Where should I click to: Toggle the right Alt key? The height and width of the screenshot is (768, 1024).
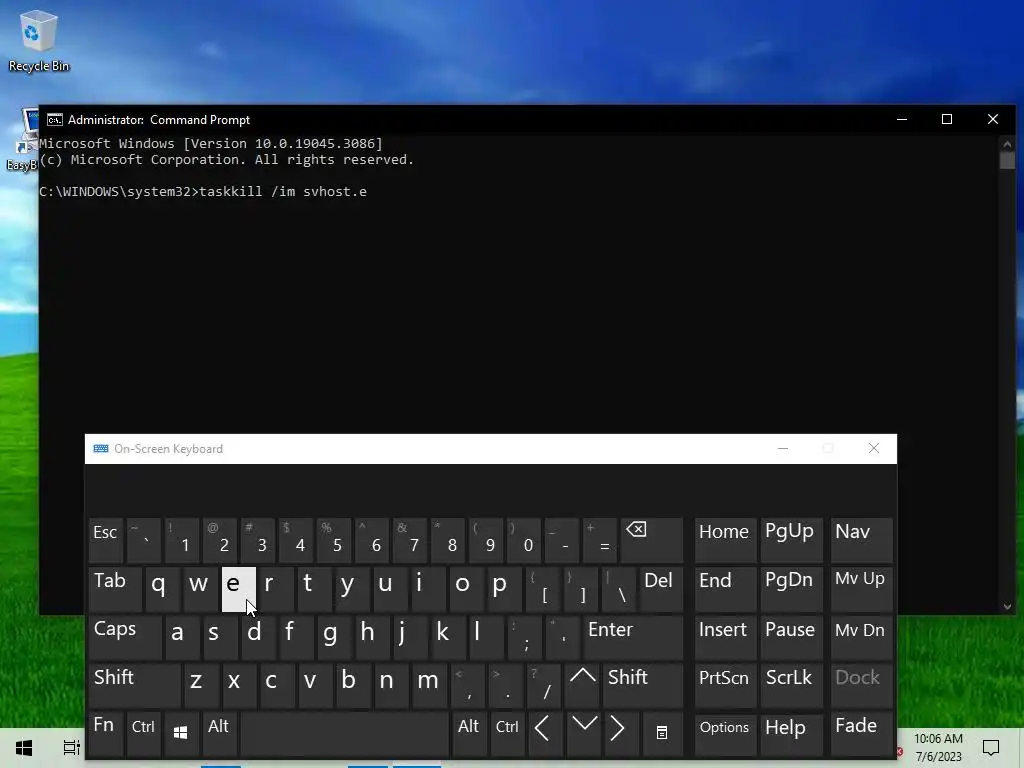click(468, 733)
